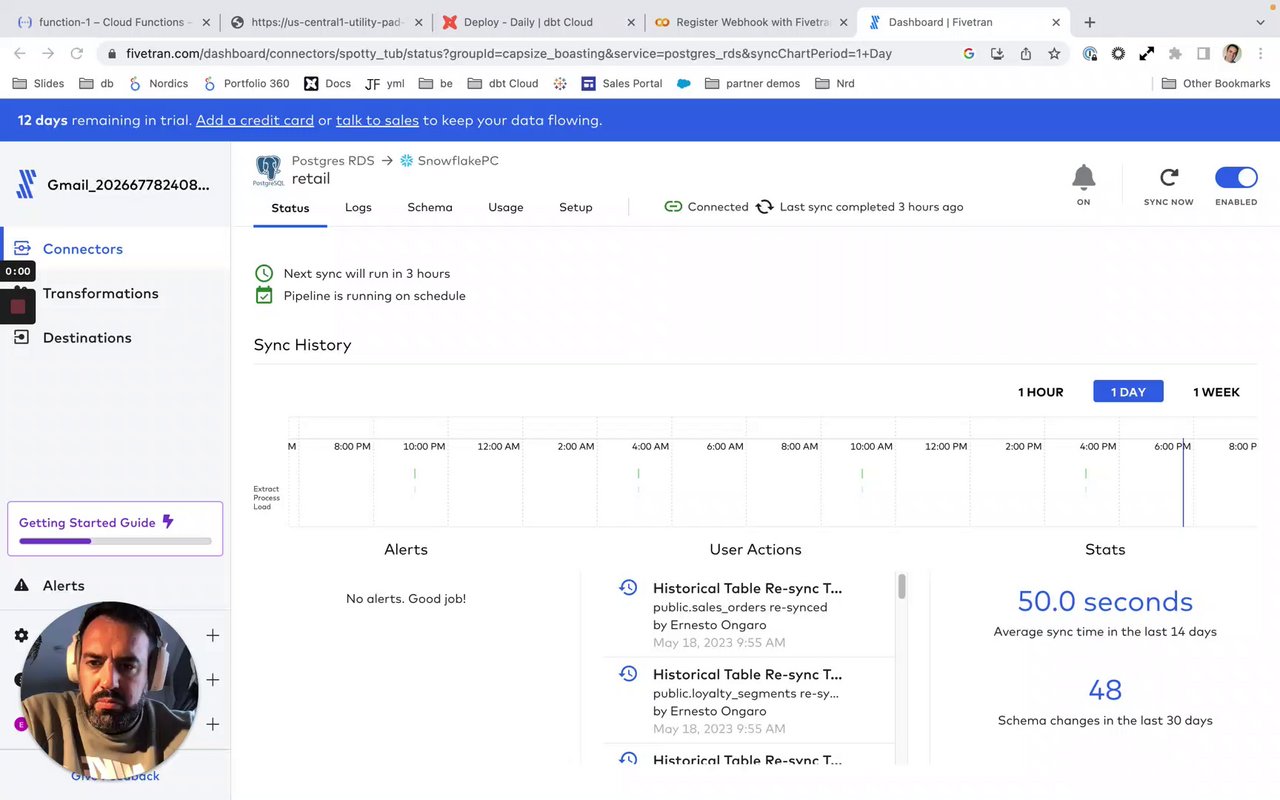Viewport: 1280px width, 800px height.
Task: Open the Sales Portal bookmark
Action: tap(621, 84)
